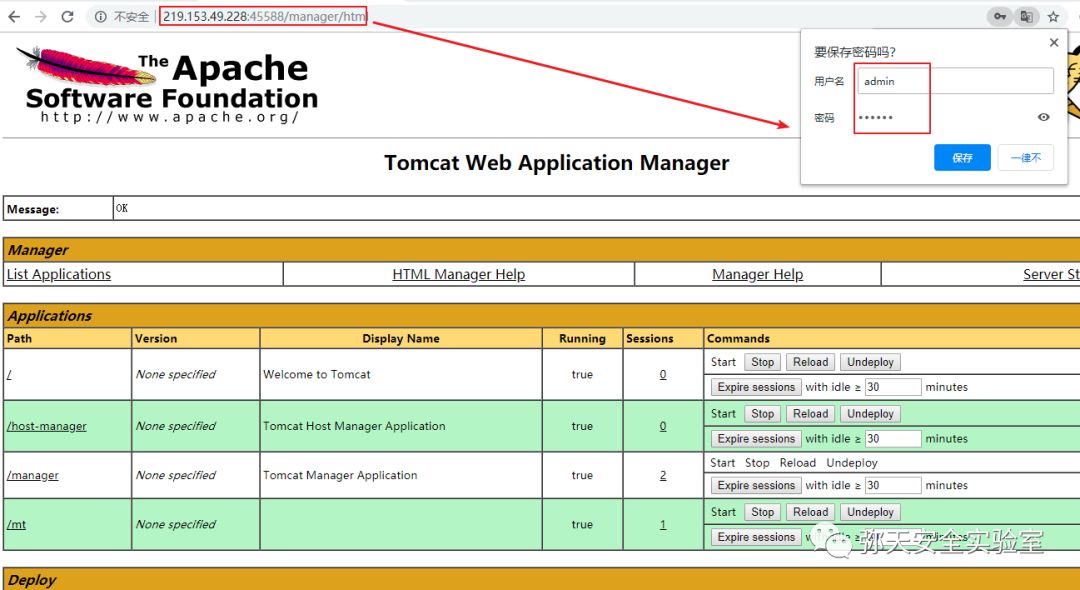The width and height of the screenshot is (1080, 590).
Task: Click the Running column header
Action: 582,338
